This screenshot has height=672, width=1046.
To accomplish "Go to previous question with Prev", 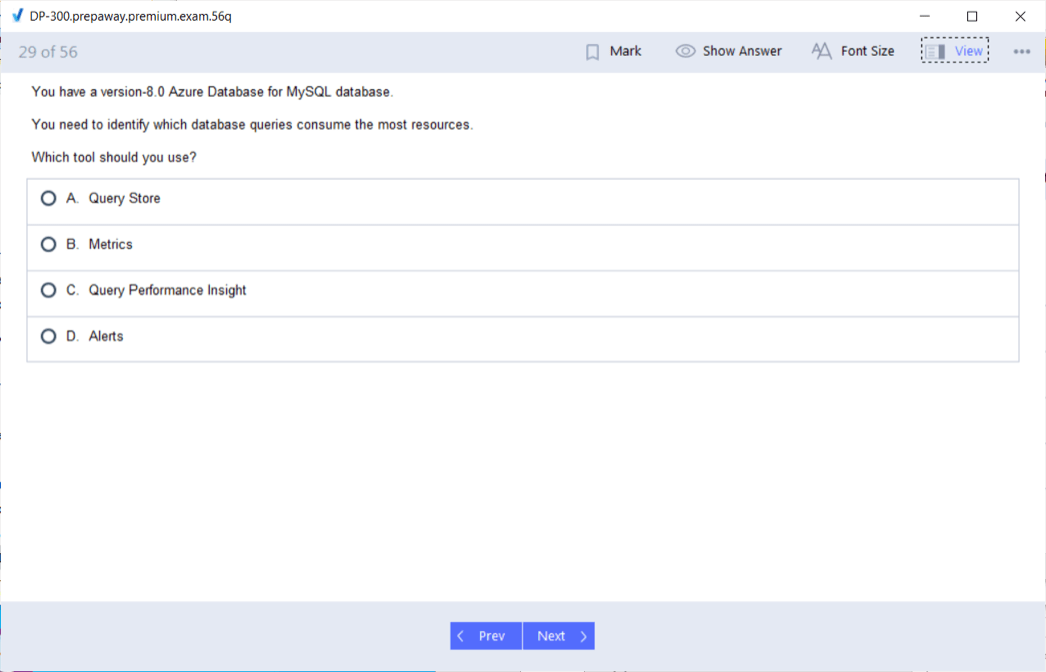I will point(486,636).
